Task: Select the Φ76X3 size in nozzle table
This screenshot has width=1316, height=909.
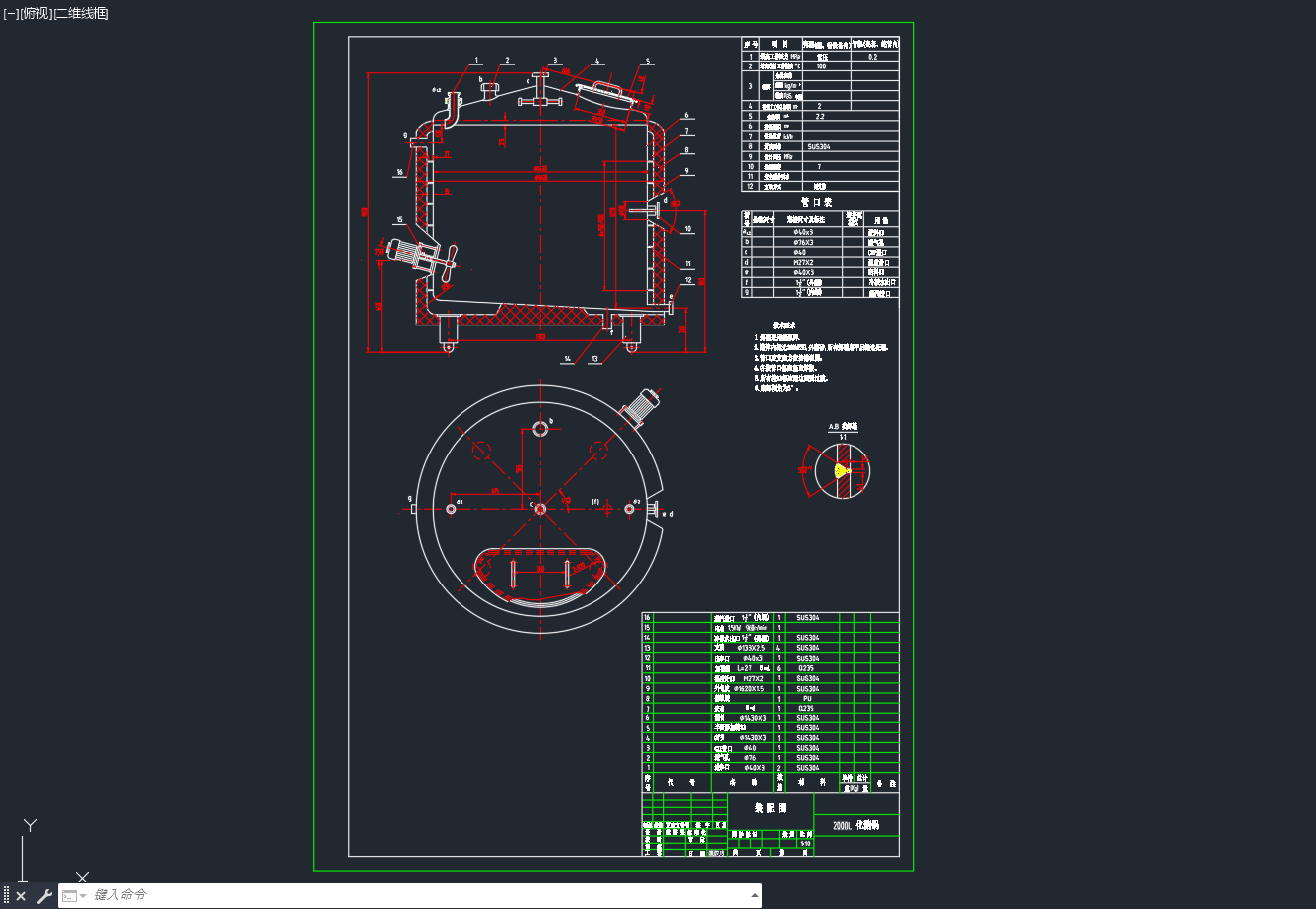Action: click(802, 242)
